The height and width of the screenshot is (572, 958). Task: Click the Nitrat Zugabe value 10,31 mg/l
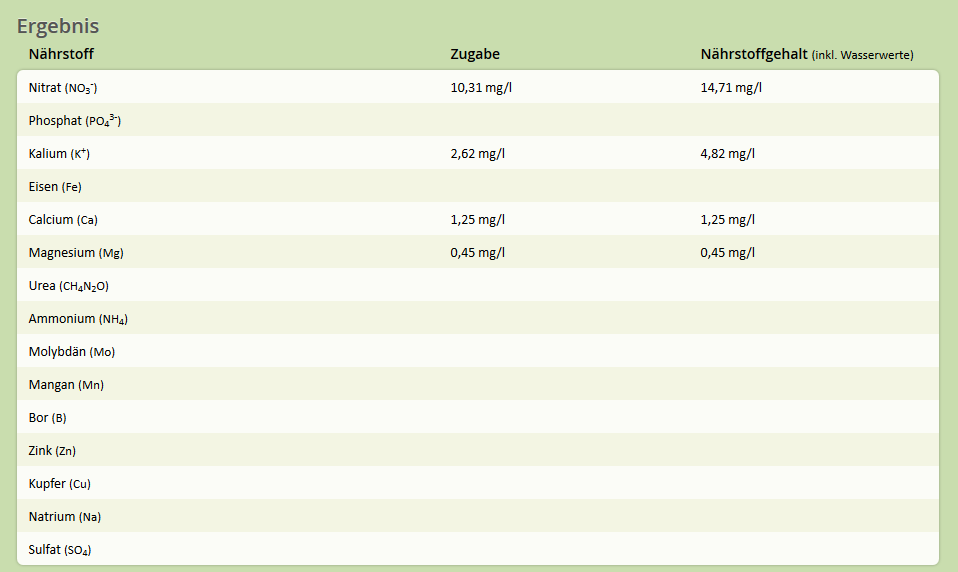(x=482, y=87)
